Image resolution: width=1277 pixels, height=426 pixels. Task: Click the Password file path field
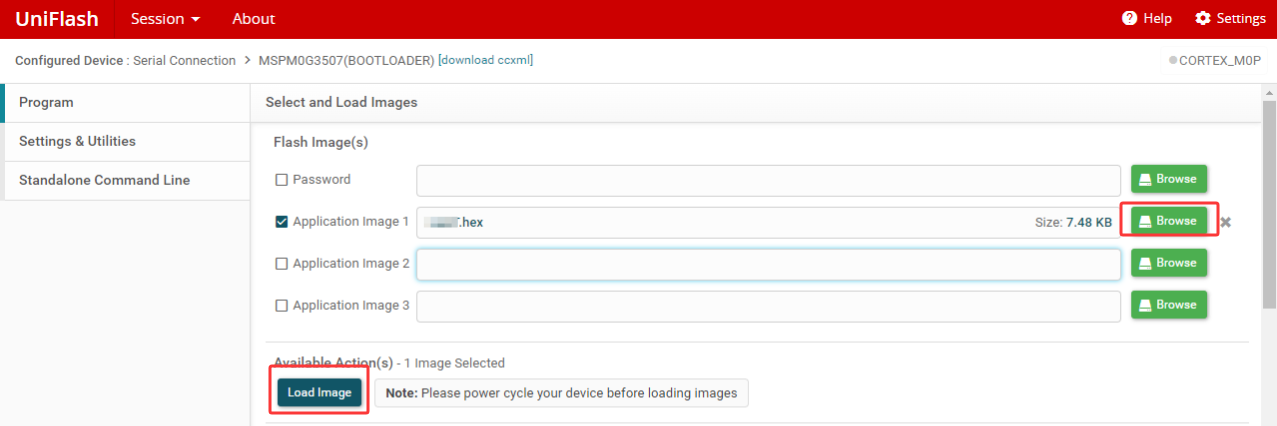[768, 180]
